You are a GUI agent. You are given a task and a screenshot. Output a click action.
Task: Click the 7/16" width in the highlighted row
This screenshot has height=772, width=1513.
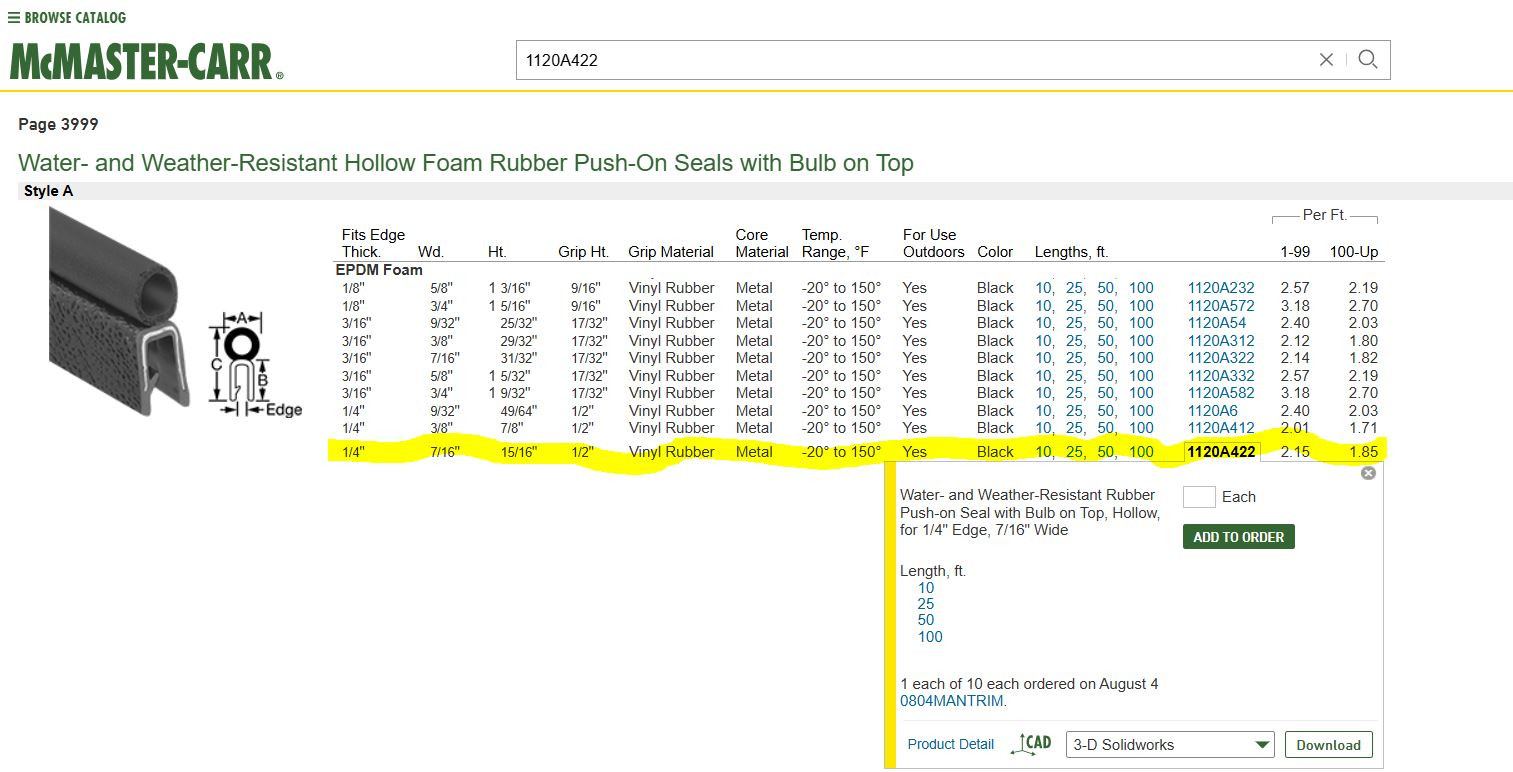coord(444,452)
